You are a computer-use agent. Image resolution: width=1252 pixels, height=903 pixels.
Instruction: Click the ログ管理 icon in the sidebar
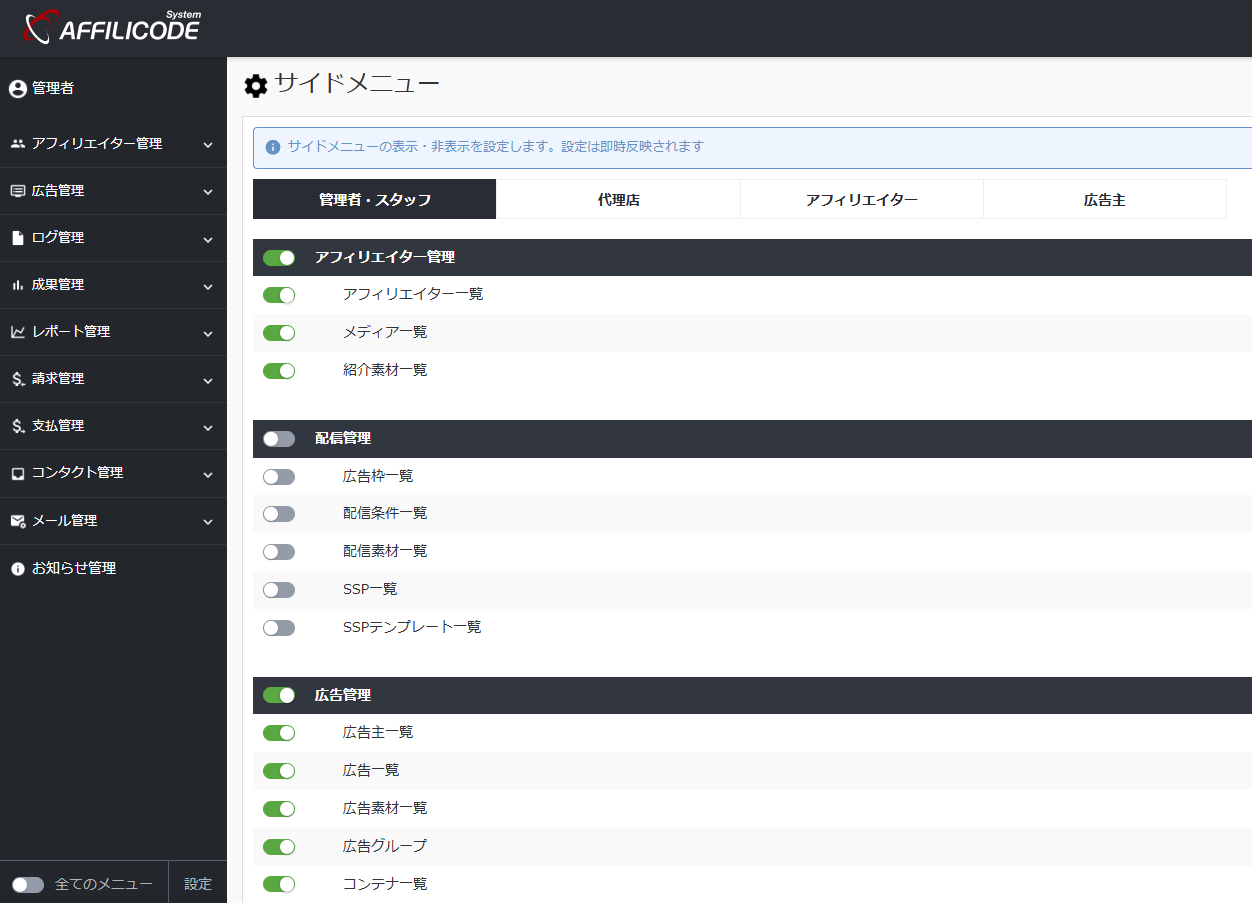click(17, 238)
